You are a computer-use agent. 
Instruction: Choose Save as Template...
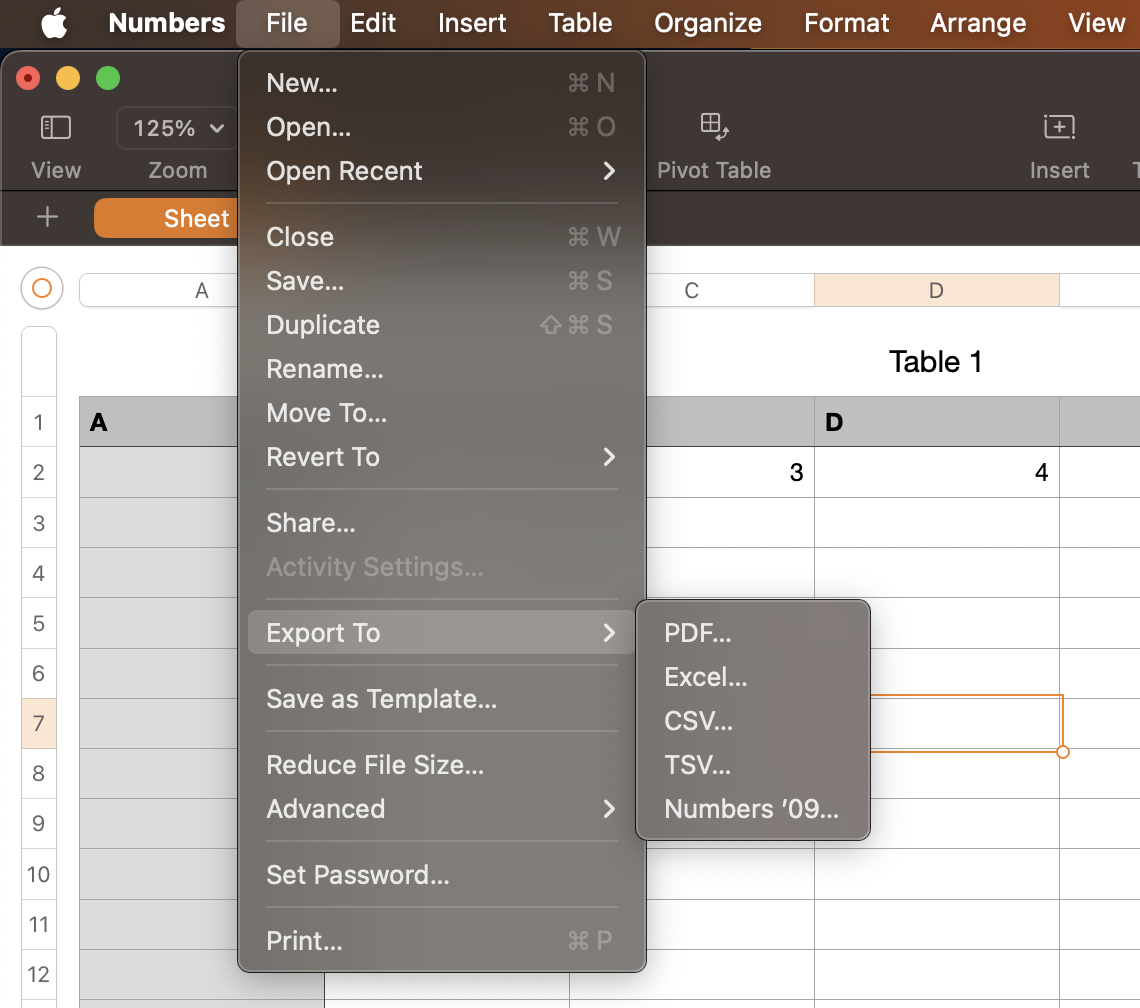pyautogui.click(x=442, y=699)
